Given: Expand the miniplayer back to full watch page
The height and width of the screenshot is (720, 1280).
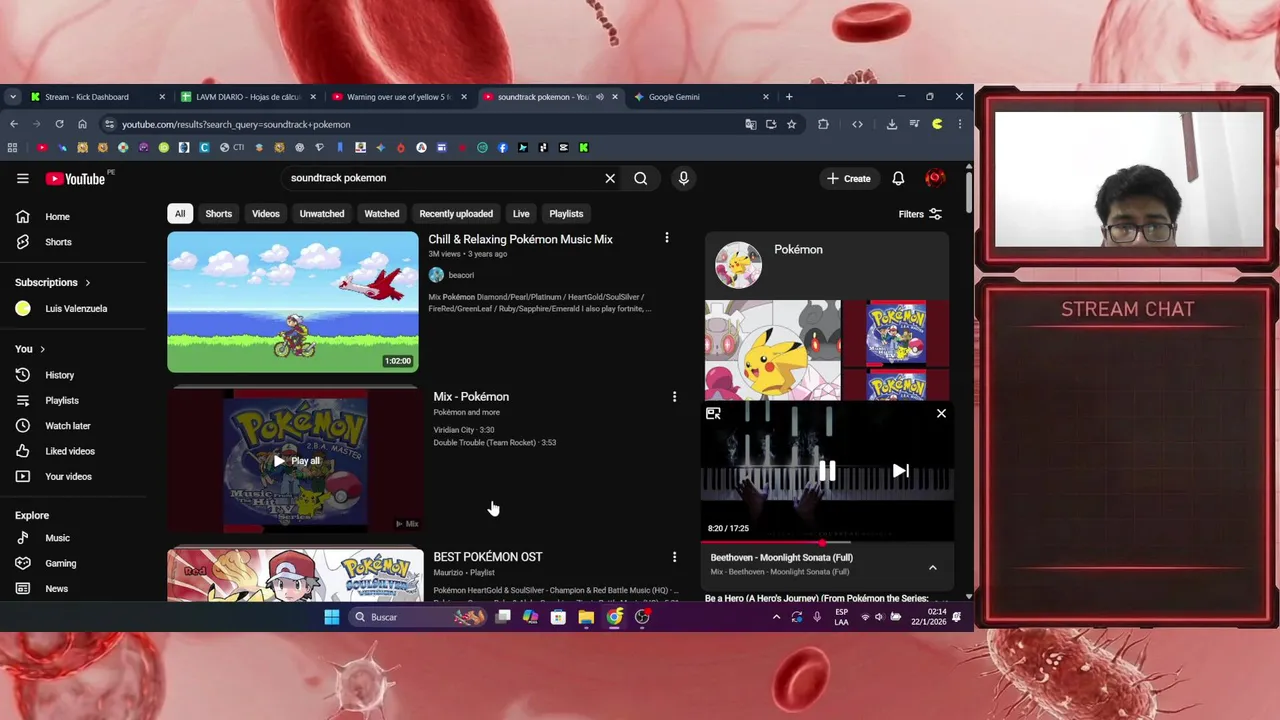Looking at the screenshot, I should (713, 413).
